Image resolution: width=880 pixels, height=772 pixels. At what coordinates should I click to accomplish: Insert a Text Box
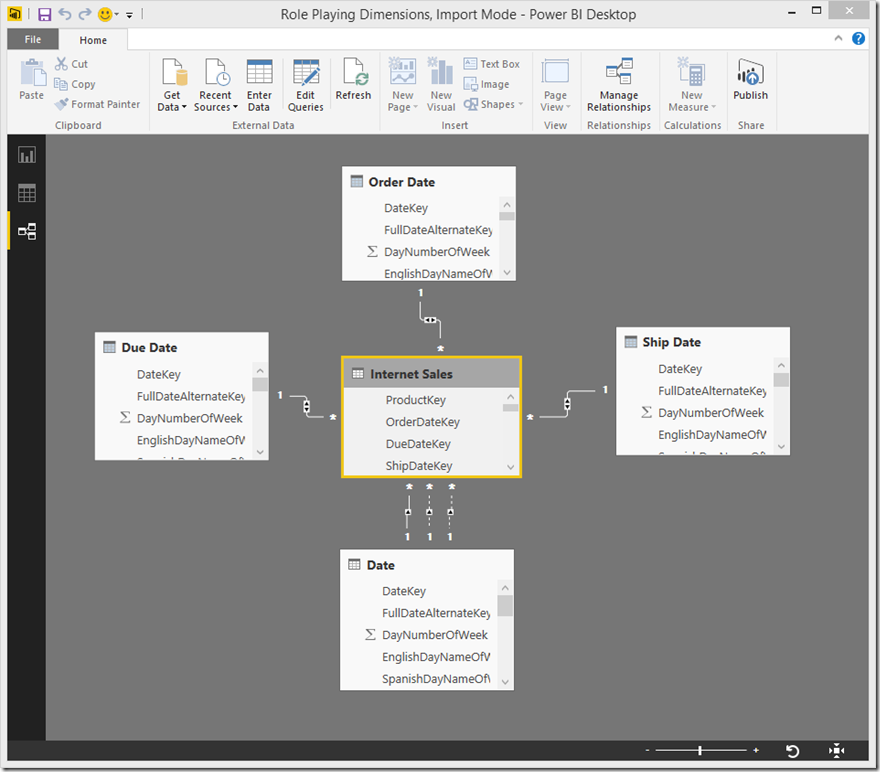[x=492, y=63]
